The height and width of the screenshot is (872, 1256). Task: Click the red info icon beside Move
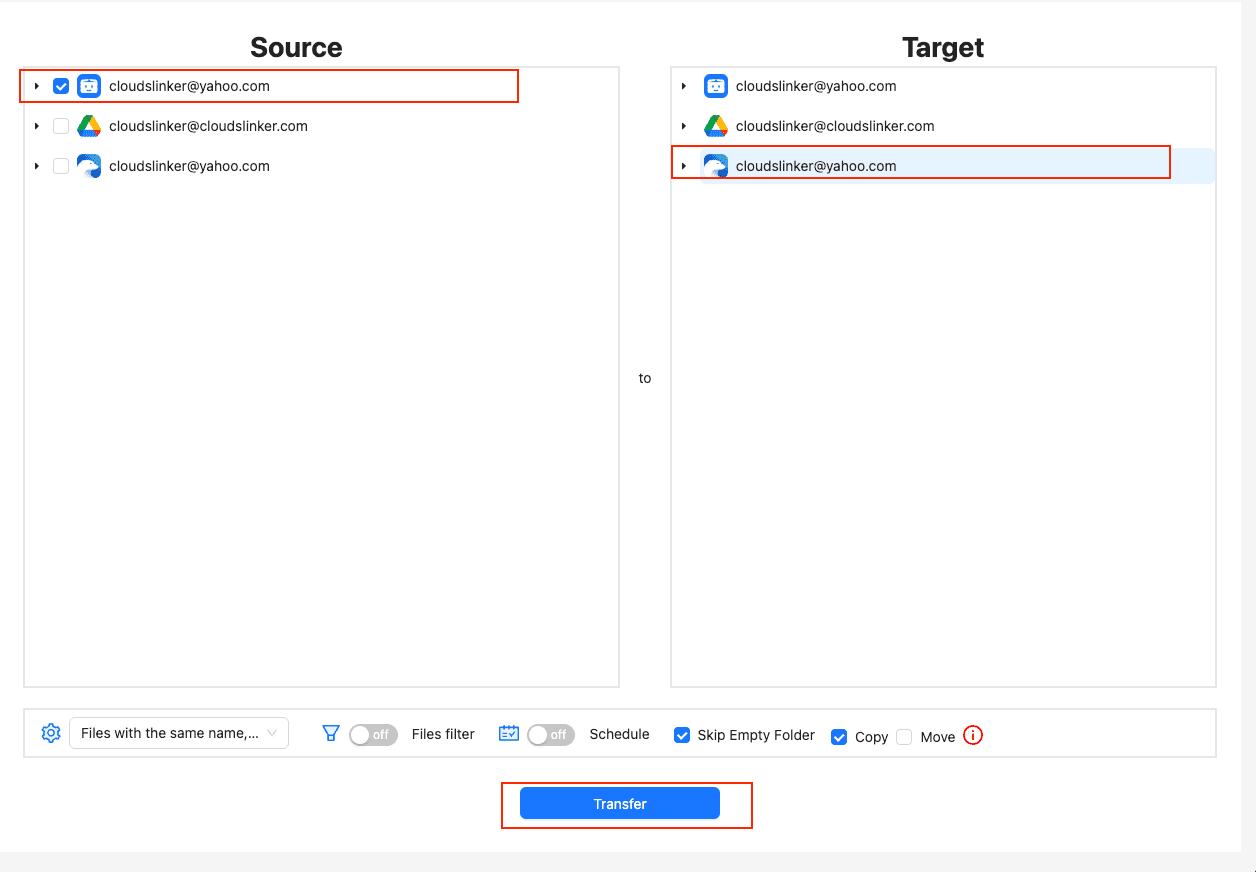973,736
